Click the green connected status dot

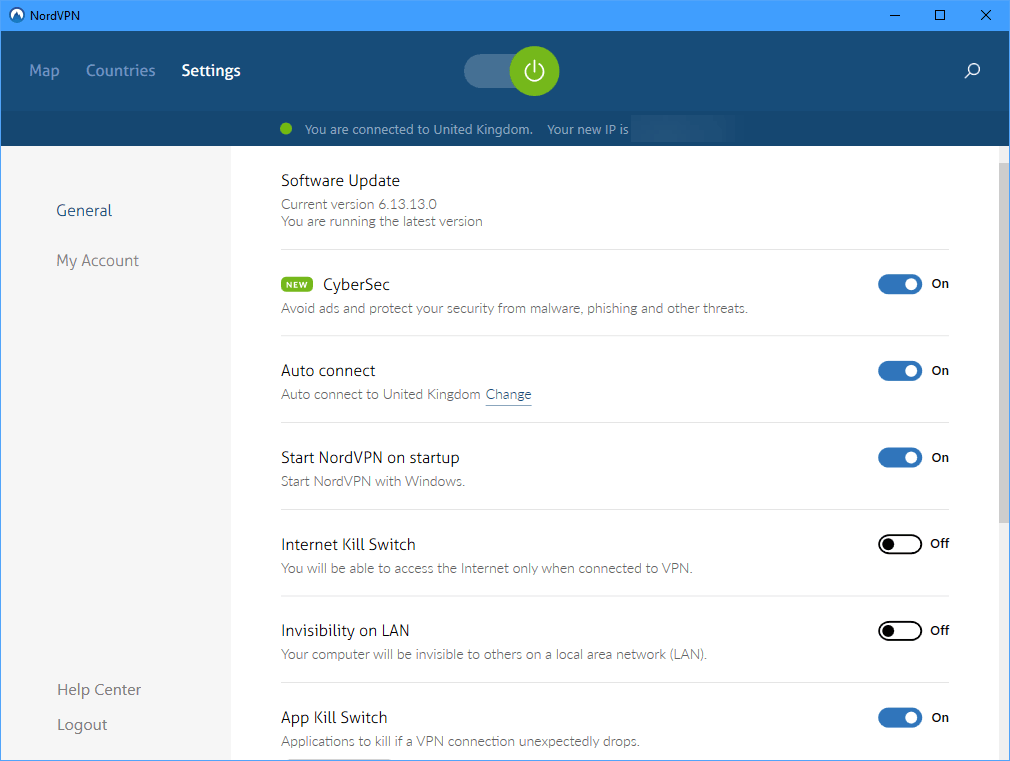287,129
